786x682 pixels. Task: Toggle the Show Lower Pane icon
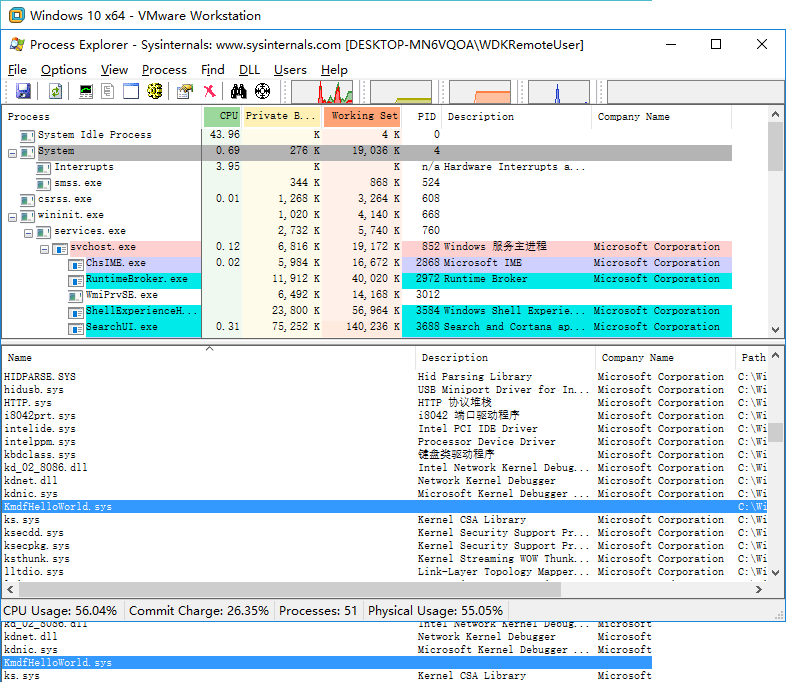pos(131,91)
